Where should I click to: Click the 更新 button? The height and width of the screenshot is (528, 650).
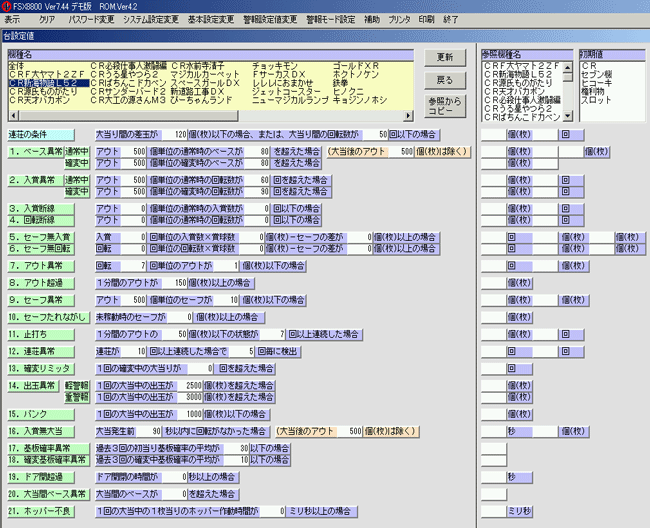click(445, 57)
